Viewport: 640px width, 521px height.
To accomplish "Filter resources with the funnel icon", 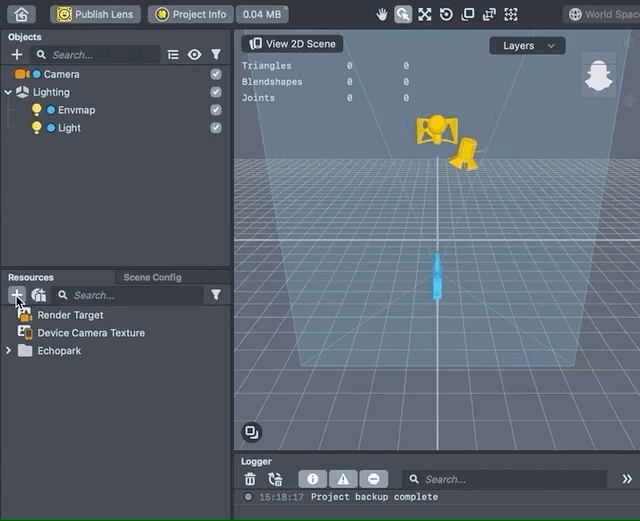I will pyautogui.click(x=215, y=295).
